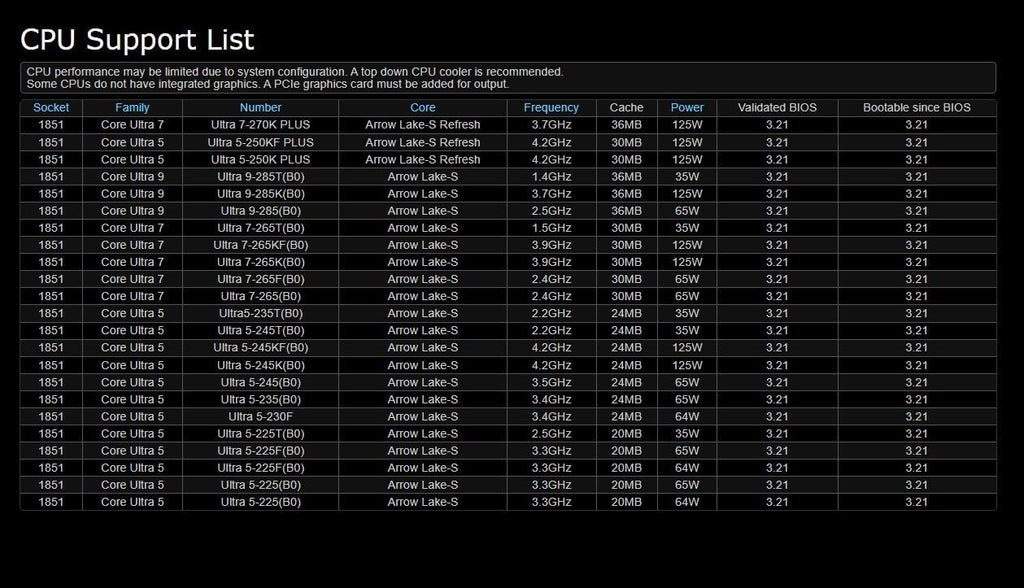
Task: Select the 1.5GHz frequency of Ultra 7-265T
Action: tap(551, 227)
